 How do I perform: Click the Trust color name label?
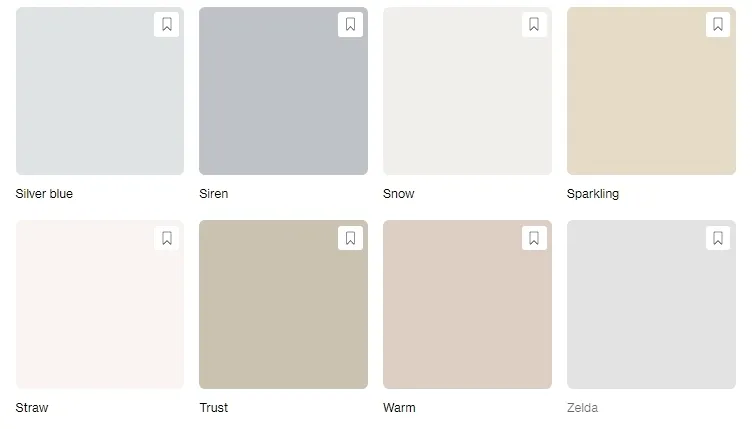click(x=213, y=407)
